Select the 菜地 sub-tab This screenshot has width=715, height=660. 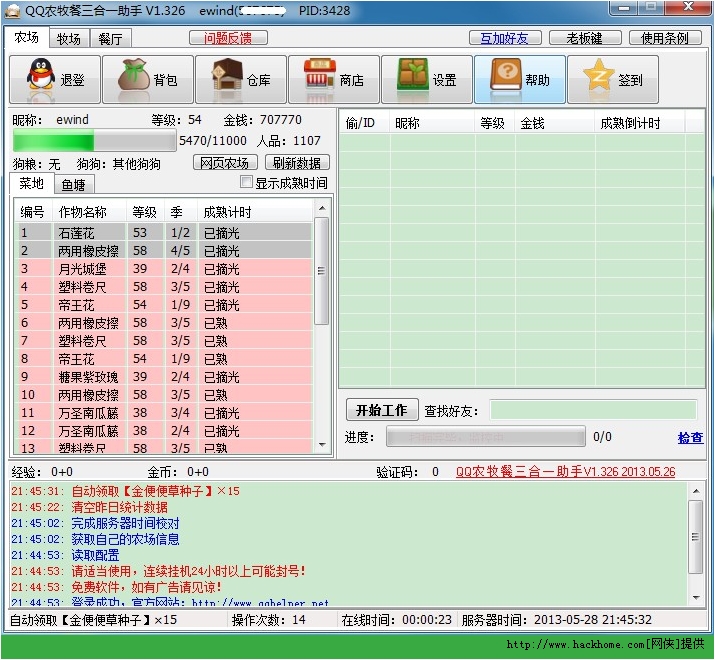[31, 183]
